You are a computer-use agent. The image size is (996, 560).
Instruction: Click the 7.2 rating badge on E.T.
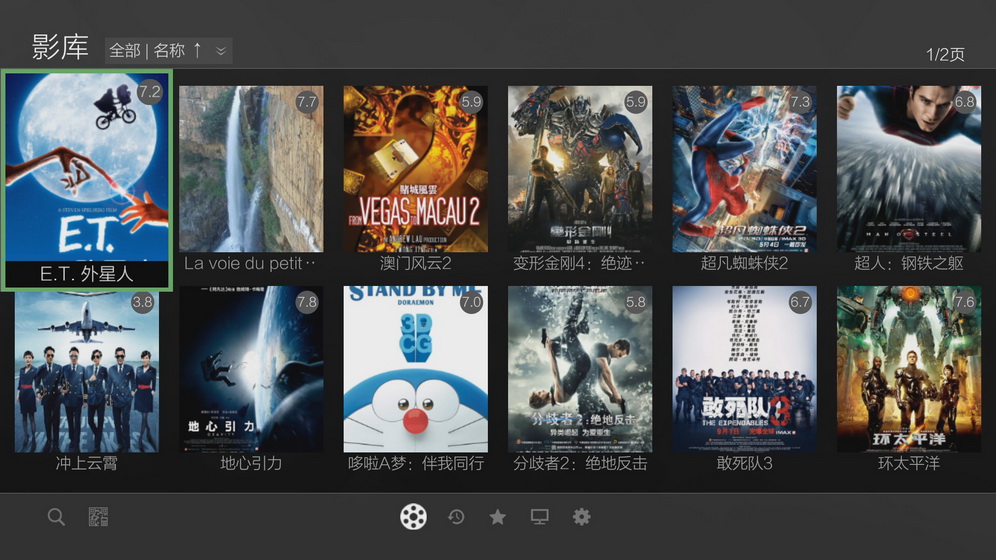(x=150, y=91)
